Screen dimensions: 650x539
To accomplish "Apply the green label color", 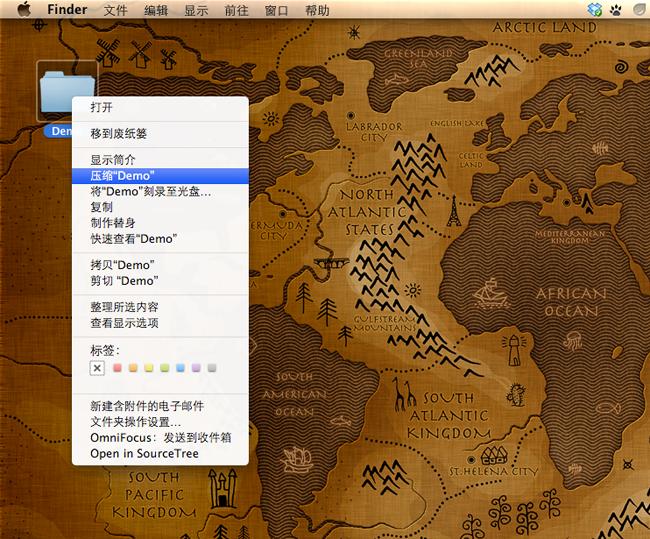I will [165, 368].
